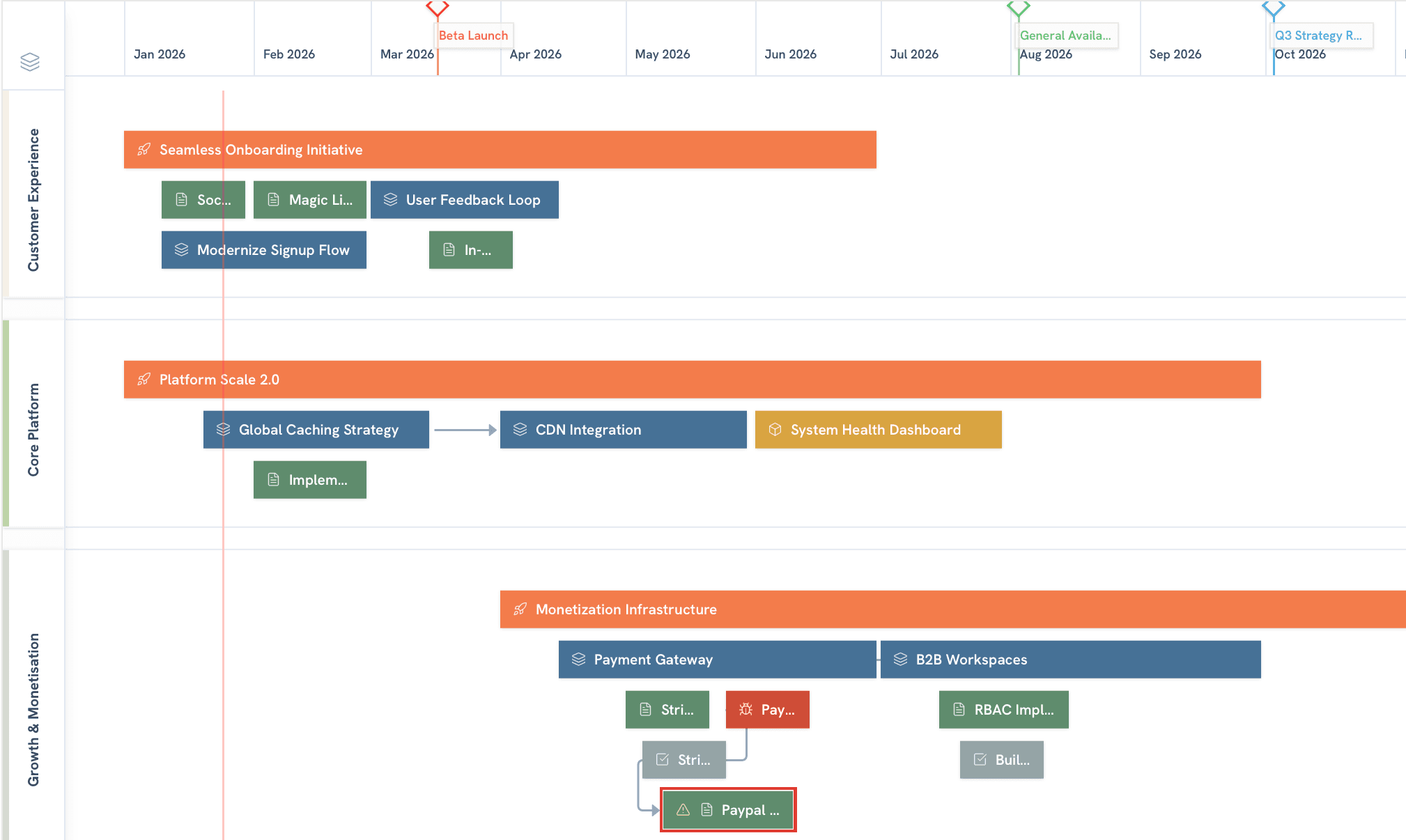Click the document icon on the Magic Link task

[272, 200]
